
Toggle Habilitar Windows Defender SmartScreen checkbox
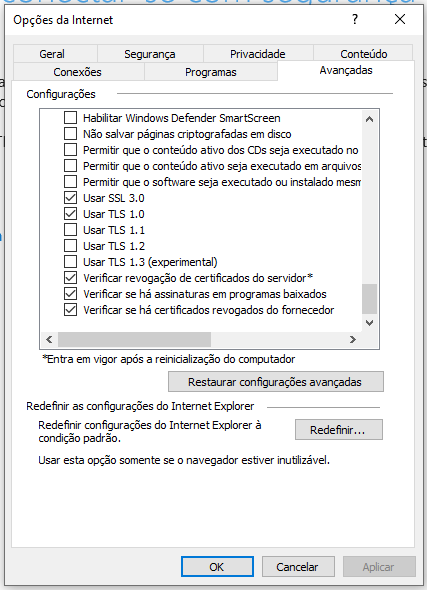pyautogui.click(x=70, y=118)
